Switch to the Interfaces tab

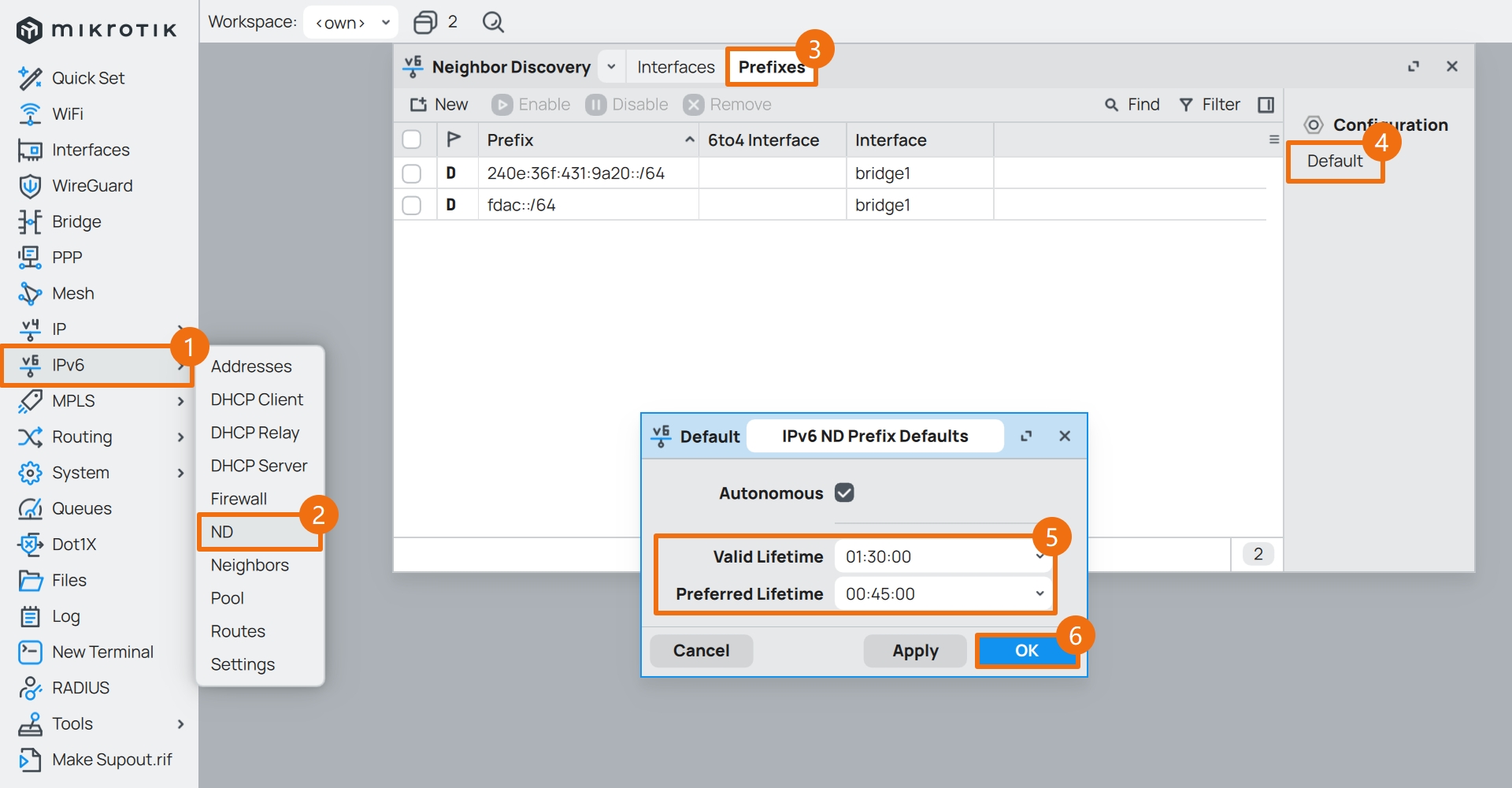676,67
